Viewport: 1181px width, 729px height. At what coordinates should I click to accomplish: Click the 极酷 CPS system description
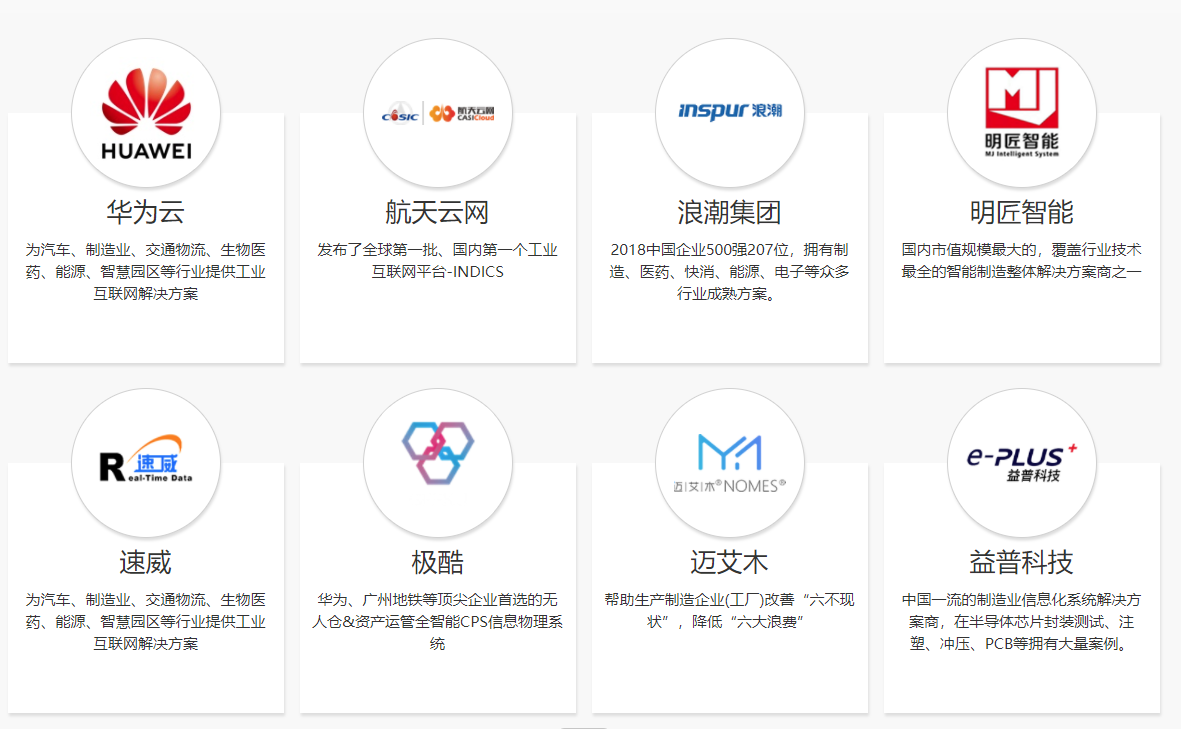438,621
